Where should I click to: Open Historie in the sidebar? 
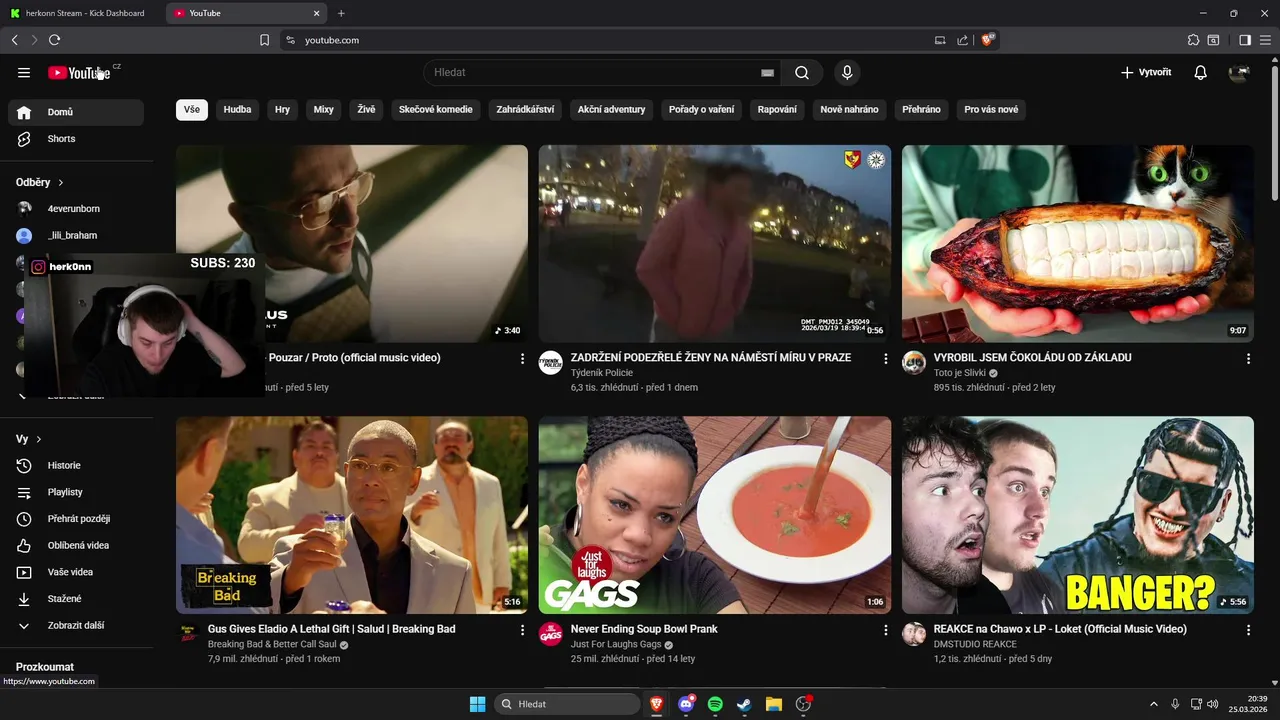tap(76, 465)
